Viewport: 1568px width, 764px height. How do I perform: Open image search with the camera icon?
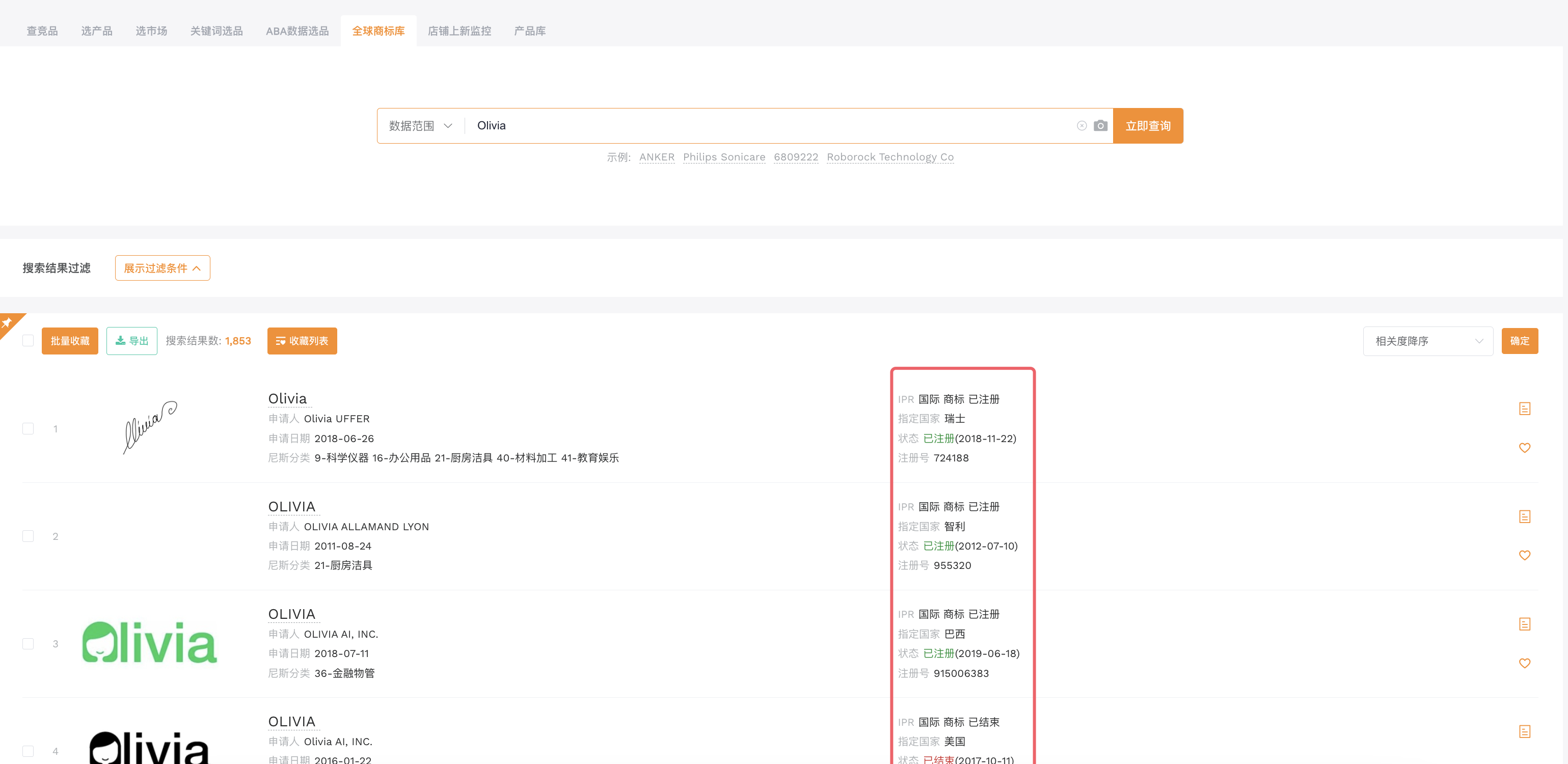(1100, 126)
